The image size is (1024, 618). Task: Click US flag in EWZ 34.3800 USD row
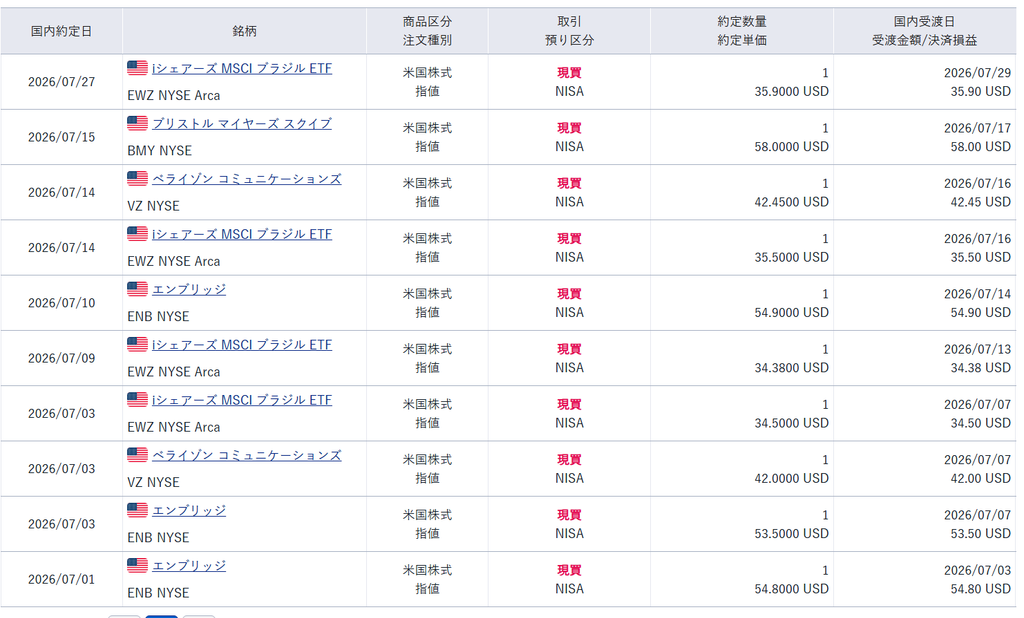(x=137, y=344)
